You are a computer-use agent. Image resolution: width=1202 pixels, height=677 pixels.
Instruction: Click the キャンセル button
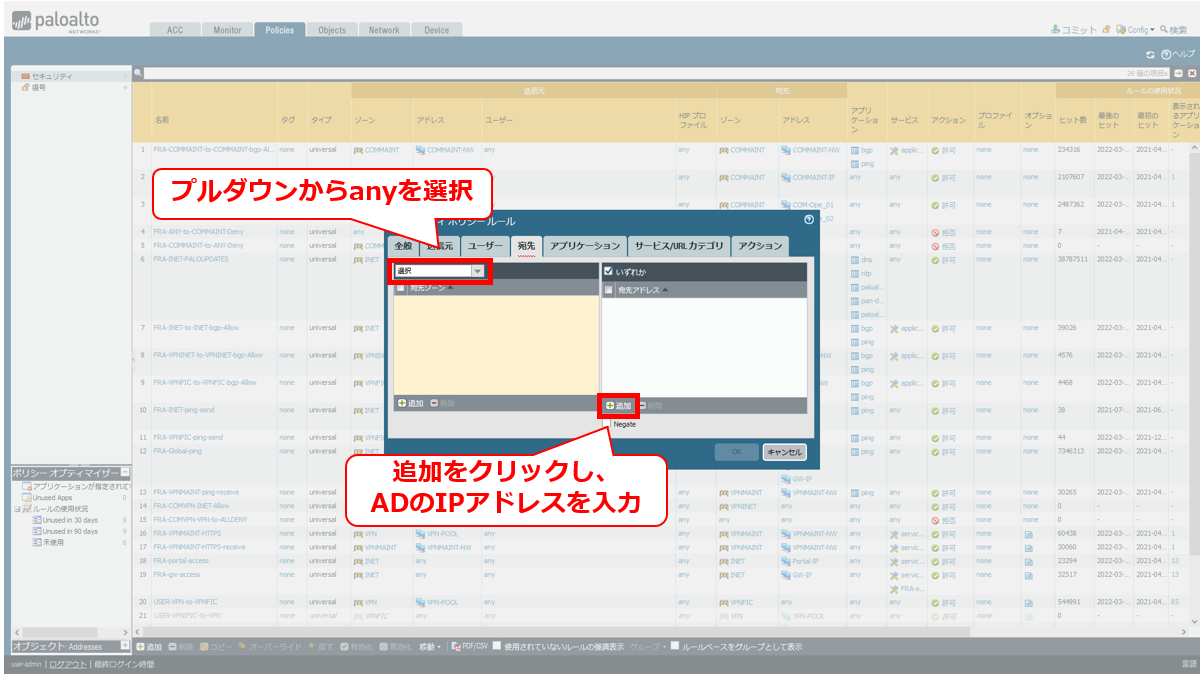point(784,452)
